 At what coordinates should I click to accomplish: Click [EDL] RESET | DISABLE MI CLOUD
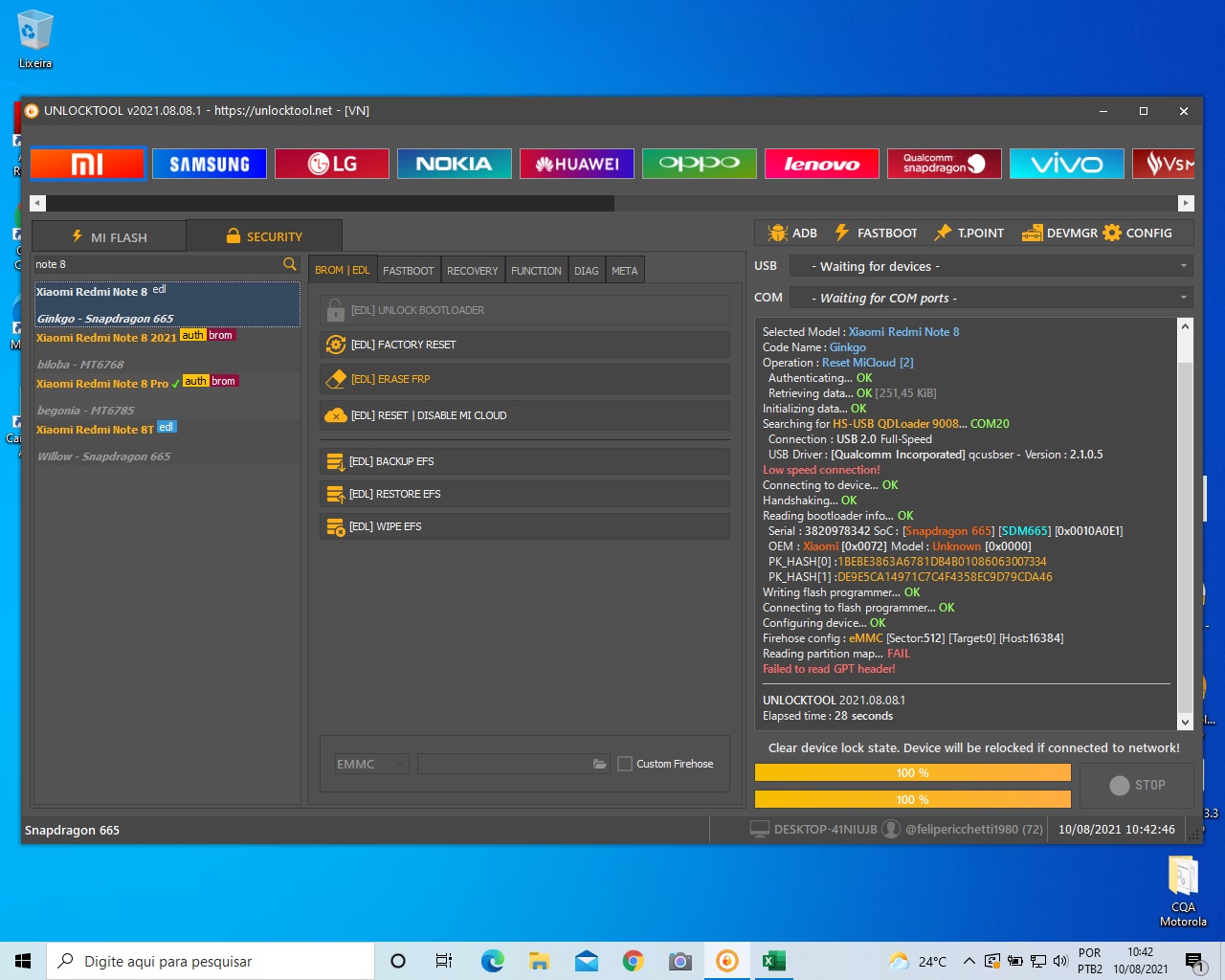[524, 415]
